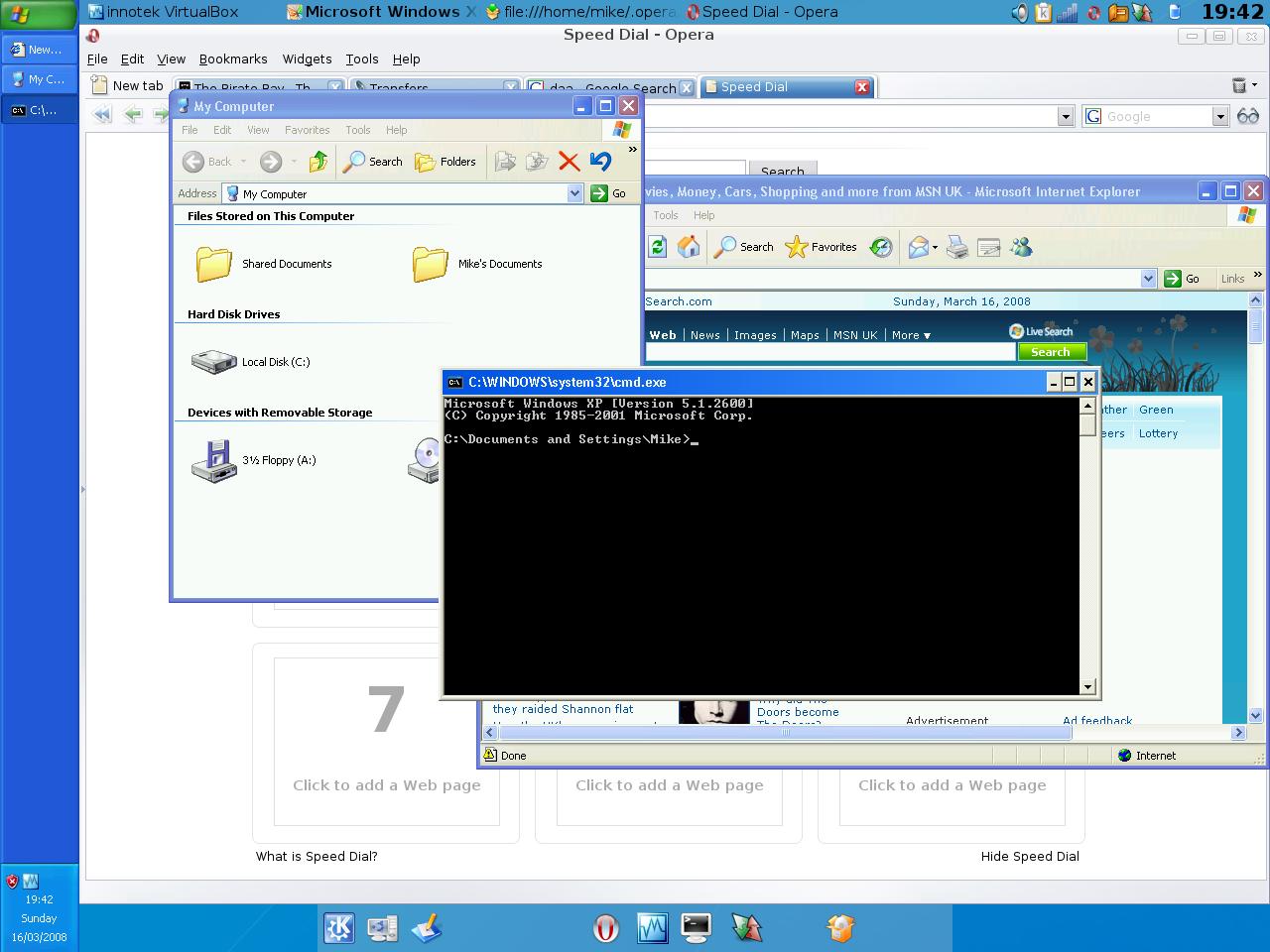Click the Up folder icon in My Computer
This screenshot has height=952, width=1270.
318,162
